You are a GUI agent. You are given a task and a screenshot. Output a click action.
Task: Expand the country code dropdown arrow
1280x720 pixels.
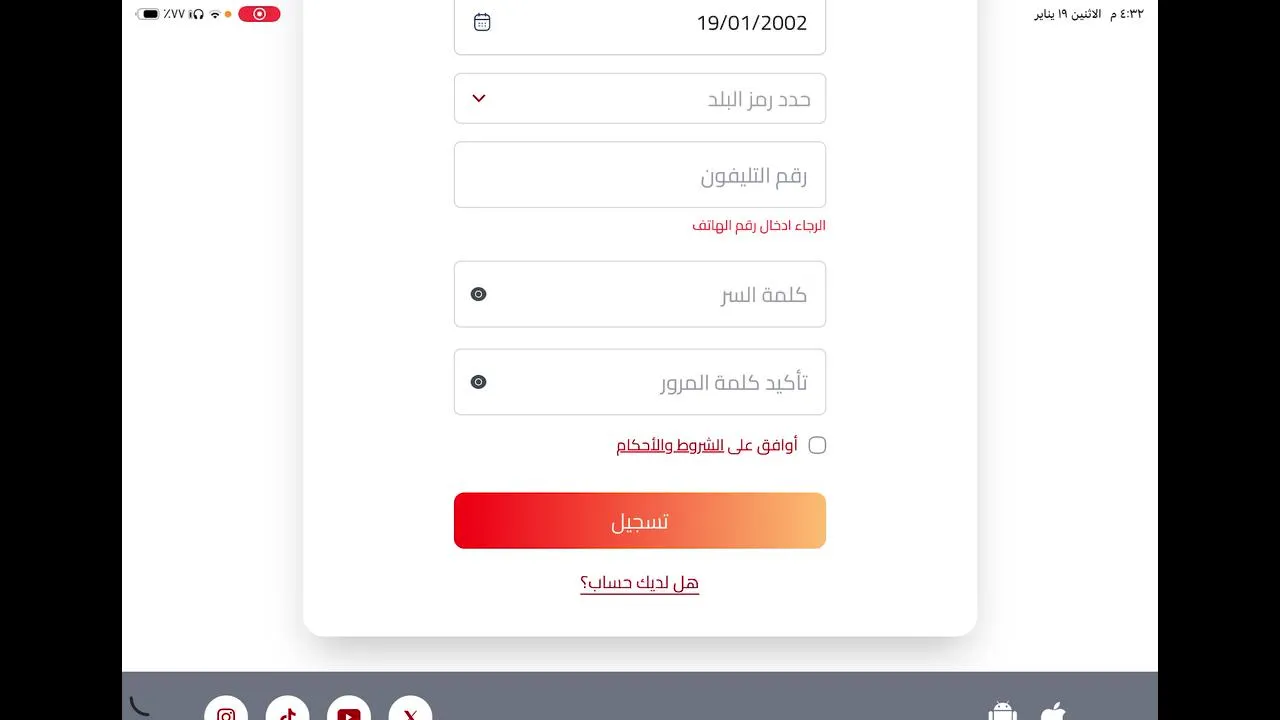coord(479,98)
